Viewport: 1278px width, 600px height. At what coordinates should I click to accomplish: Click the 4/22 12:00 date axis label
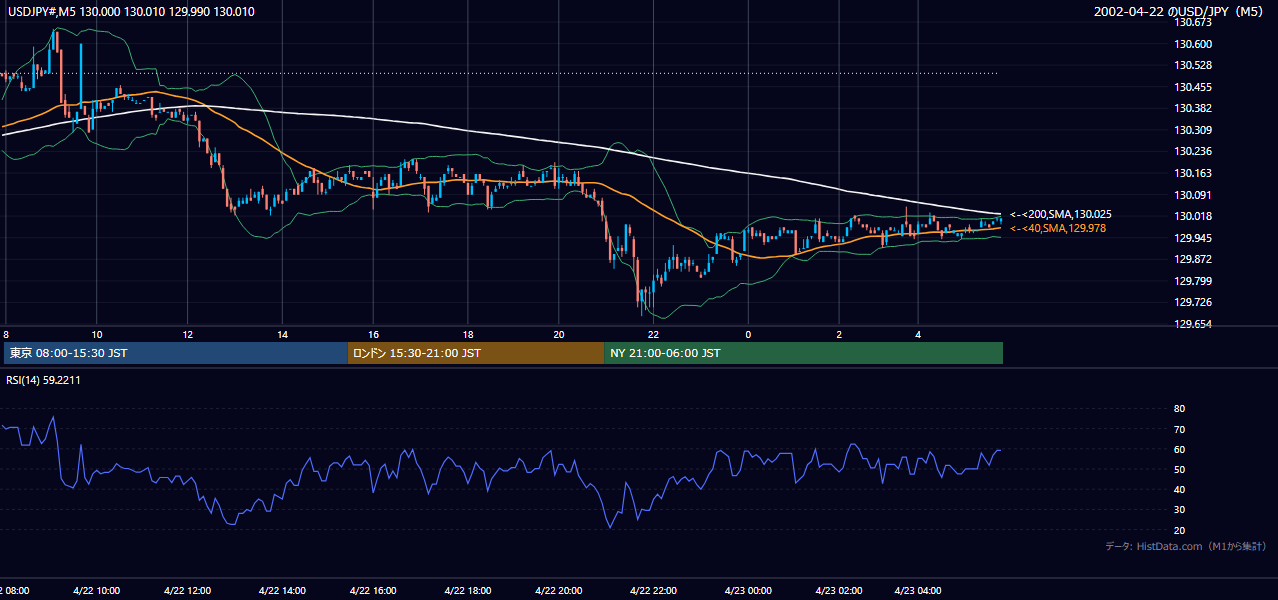[187, 590]
